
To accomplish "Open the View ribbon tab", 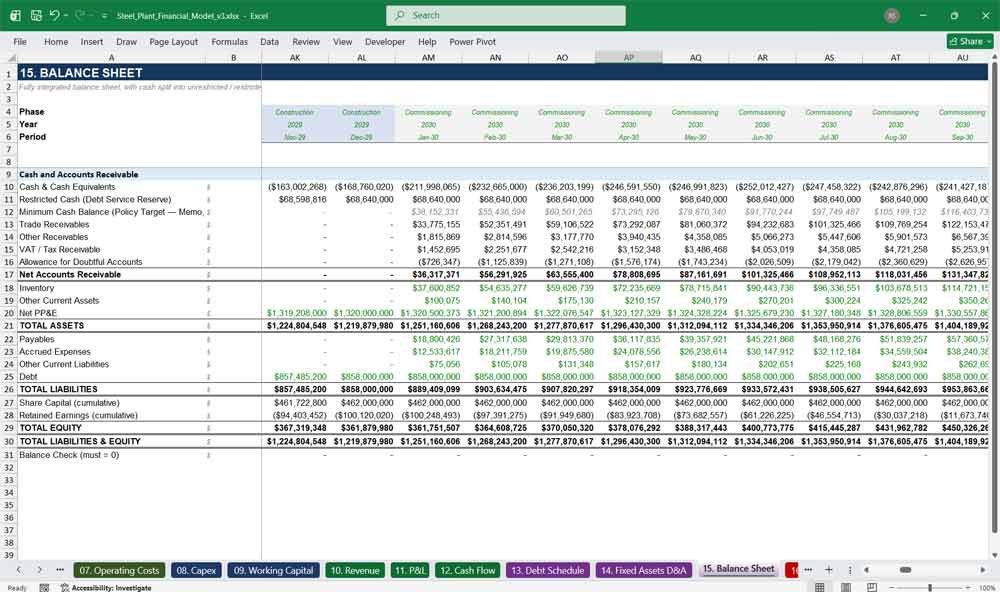I will coord(342,41).
